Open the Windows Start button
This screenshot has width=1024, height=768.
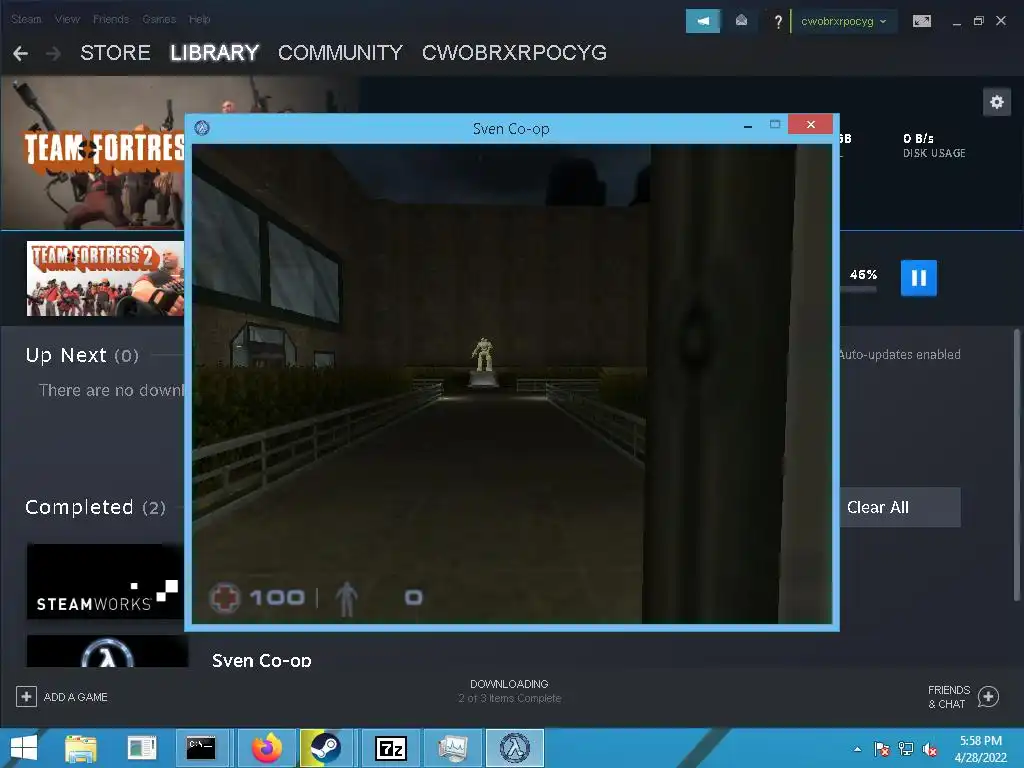24,748
